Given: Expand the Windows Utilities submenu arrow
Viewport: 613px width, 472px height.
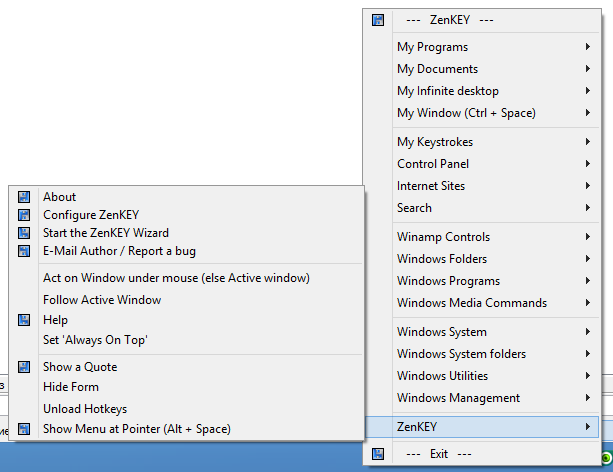Looking at the screenshot, I should (587, 376).
